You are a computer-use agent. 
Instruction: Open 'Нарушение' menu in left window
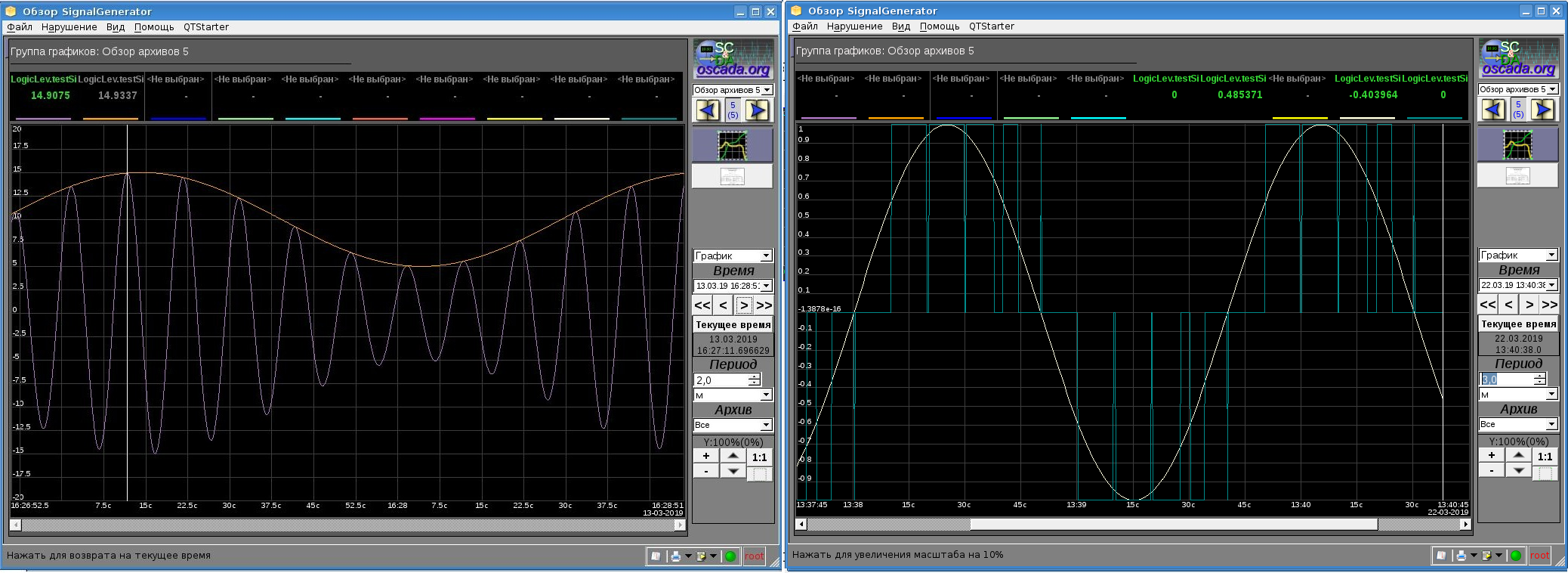click(69, 27)
